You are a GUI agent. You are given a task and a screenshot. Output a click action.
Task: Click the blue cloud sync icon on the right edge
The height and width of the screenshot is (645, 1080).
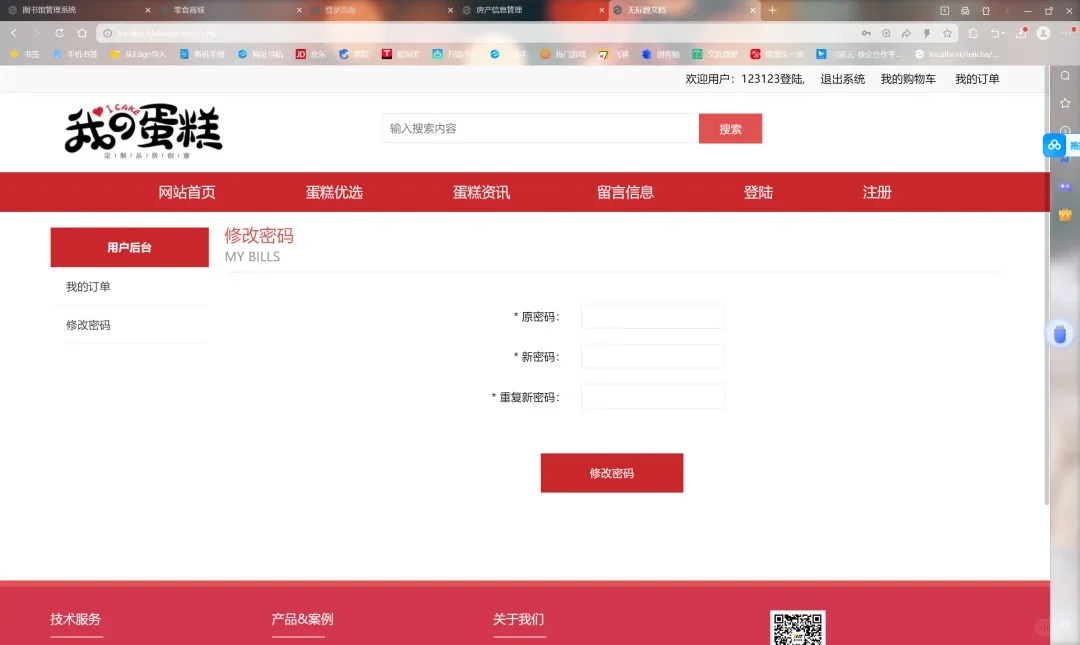click(1054, 144)
